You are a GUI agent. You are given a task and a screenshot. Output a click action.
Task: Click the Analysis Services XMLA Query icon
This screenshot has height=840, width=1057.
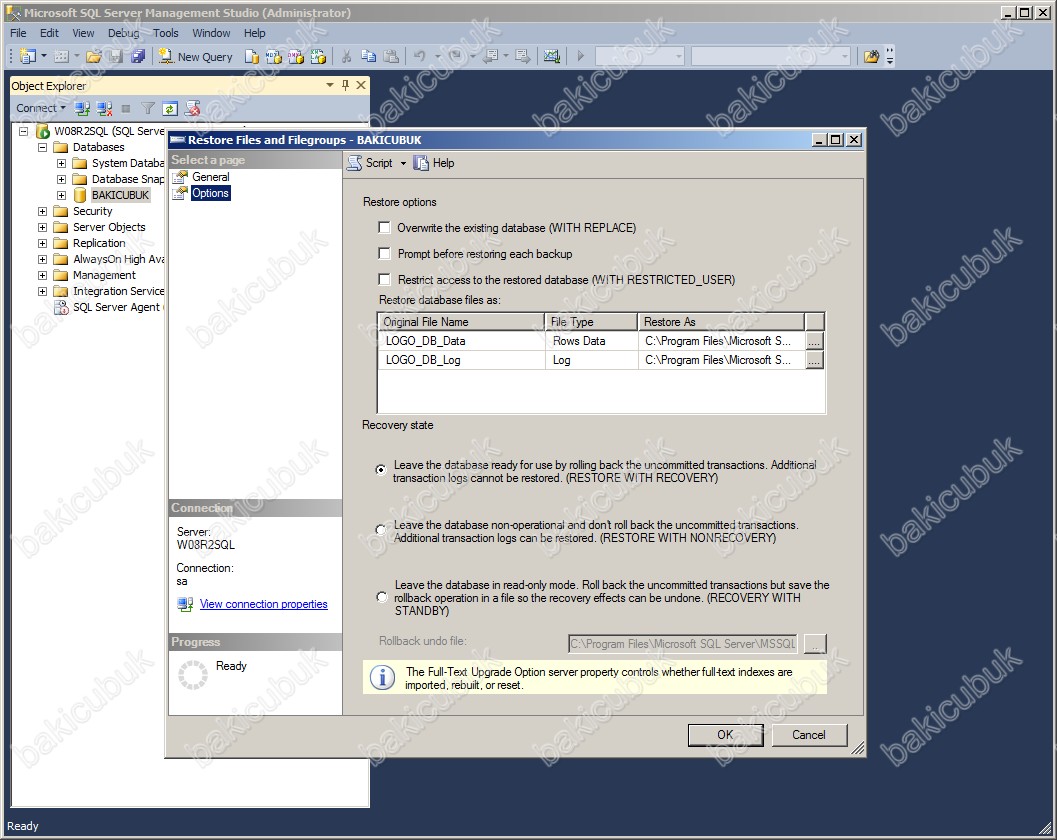click(318, 57)
